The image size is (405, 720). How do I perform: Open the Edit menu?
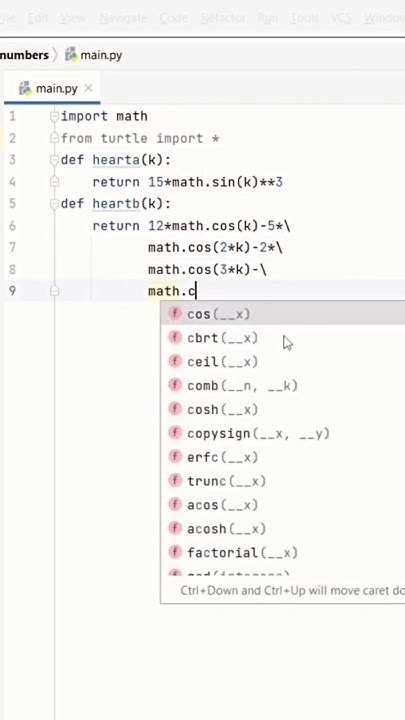(38, 18)
